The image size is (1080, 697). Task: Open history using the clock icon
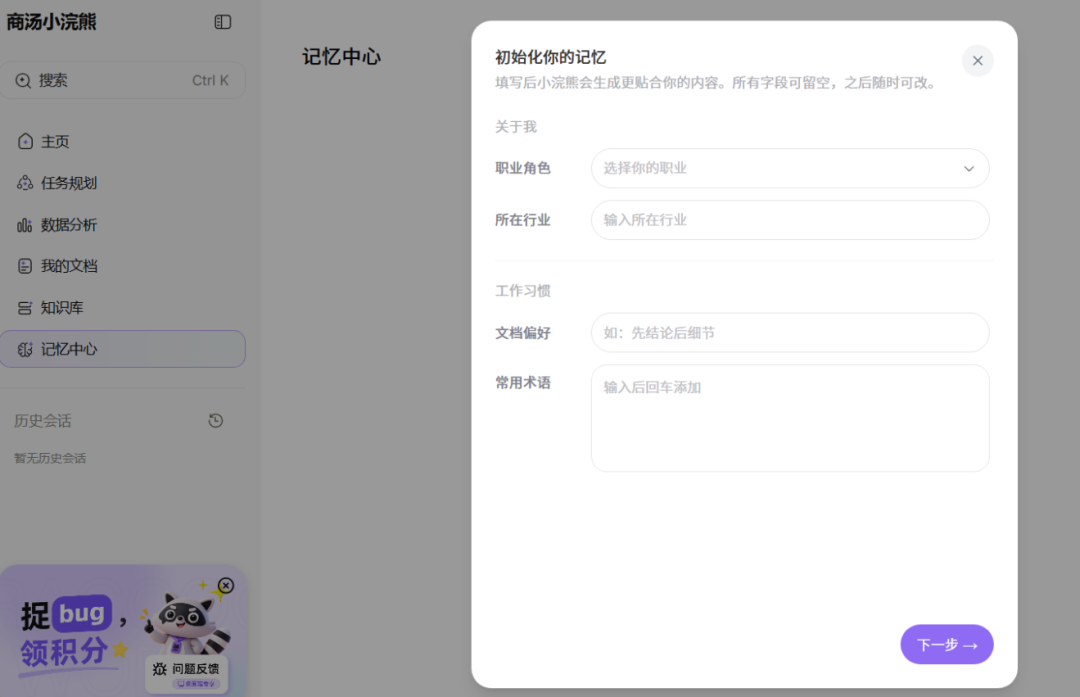[x=216, y=421]
